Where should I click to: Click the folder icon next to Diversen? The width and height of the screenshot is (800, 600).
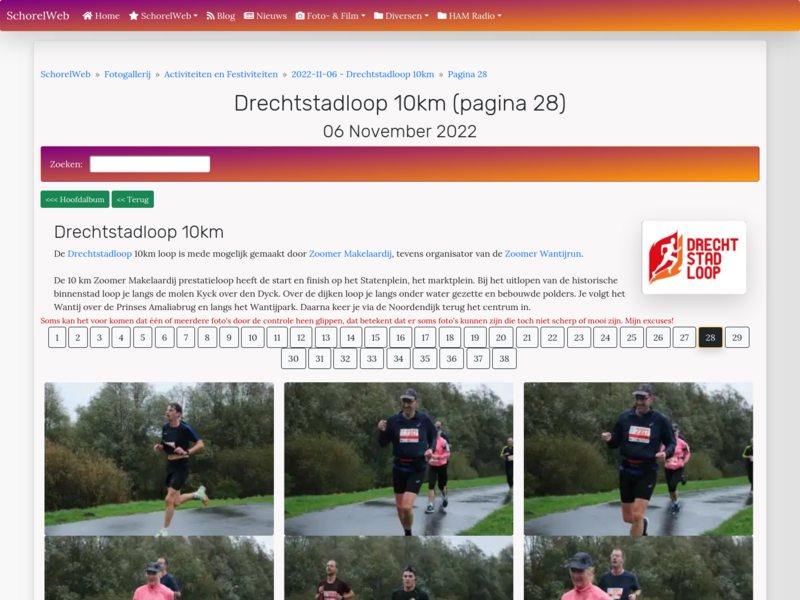[x=378, y=16]
